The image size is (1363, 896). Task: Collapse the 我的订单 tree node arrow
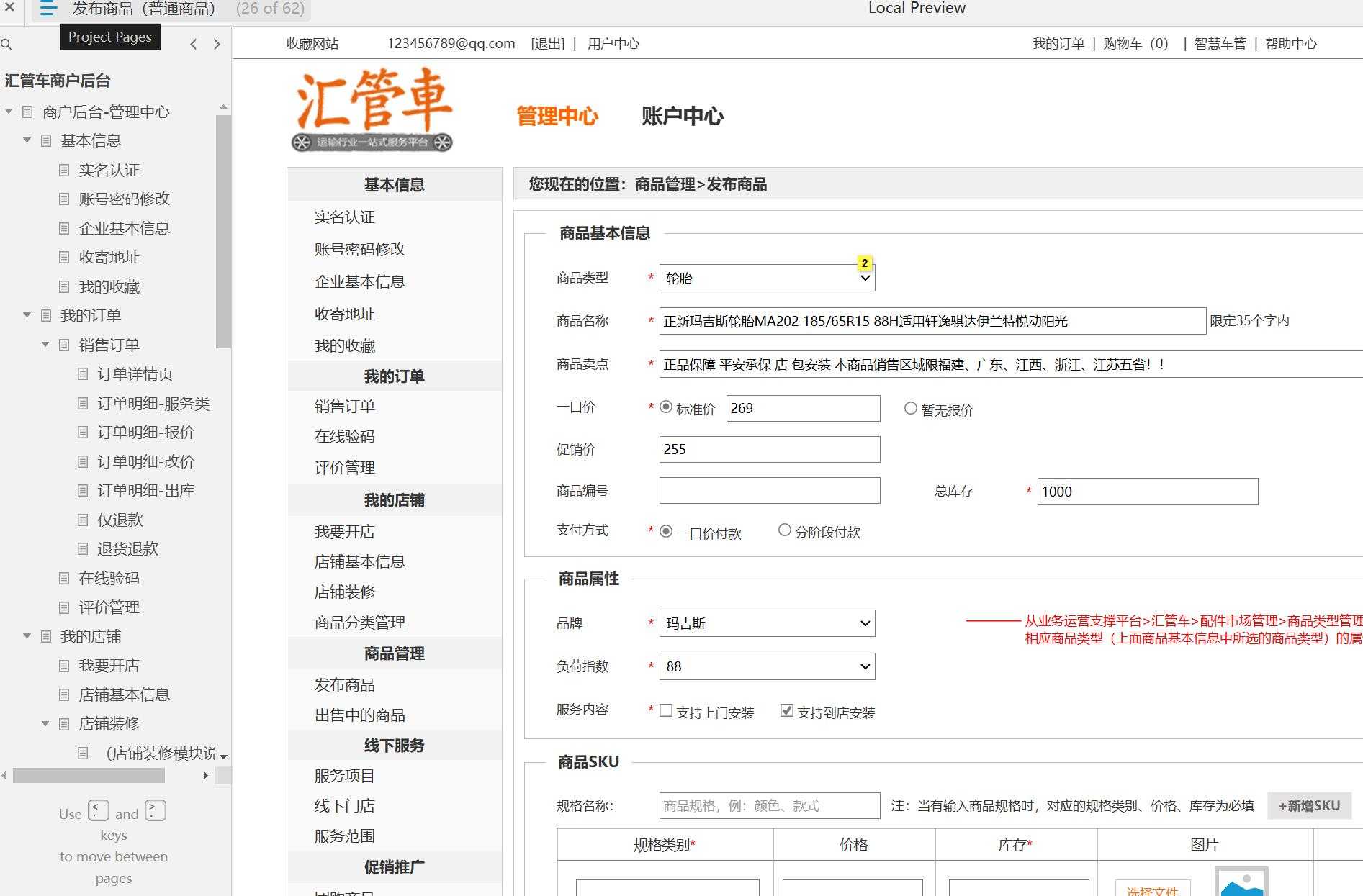[27, 315]
